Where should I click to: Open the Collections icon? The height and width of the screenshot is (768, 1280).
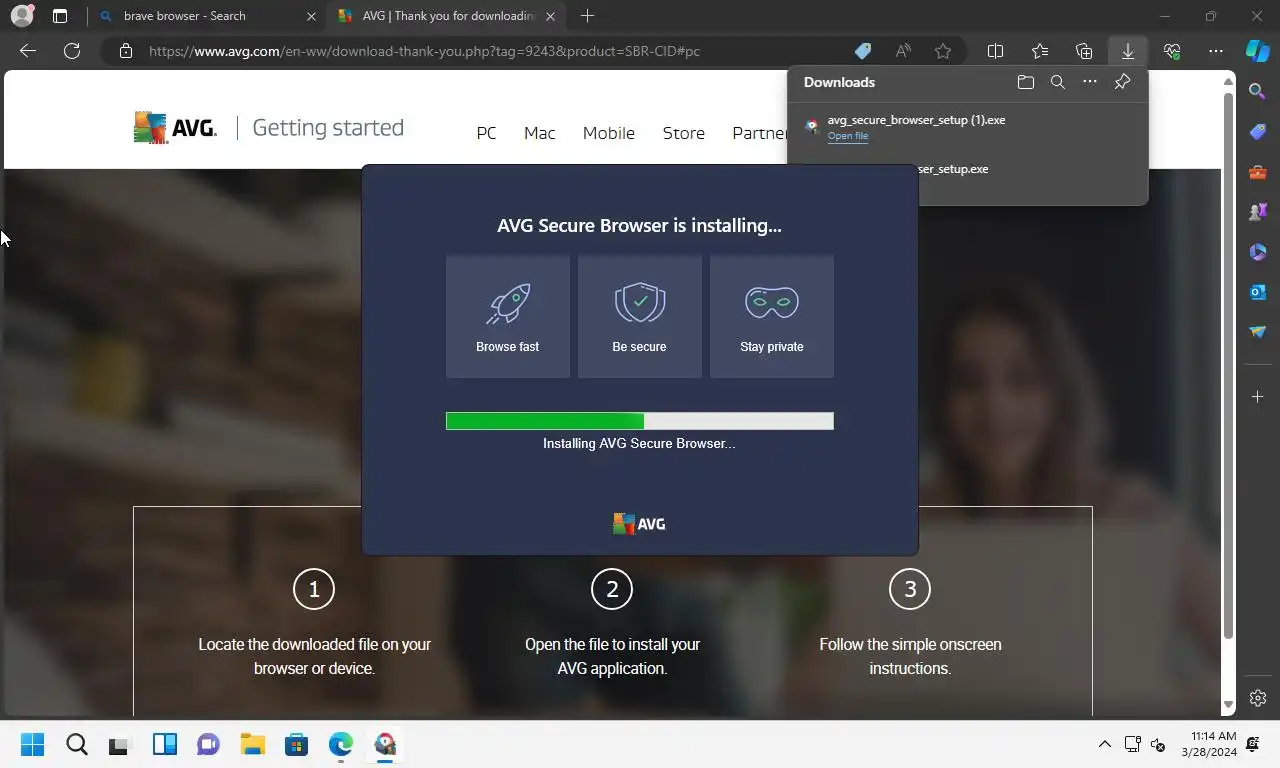coord(1084,51)
